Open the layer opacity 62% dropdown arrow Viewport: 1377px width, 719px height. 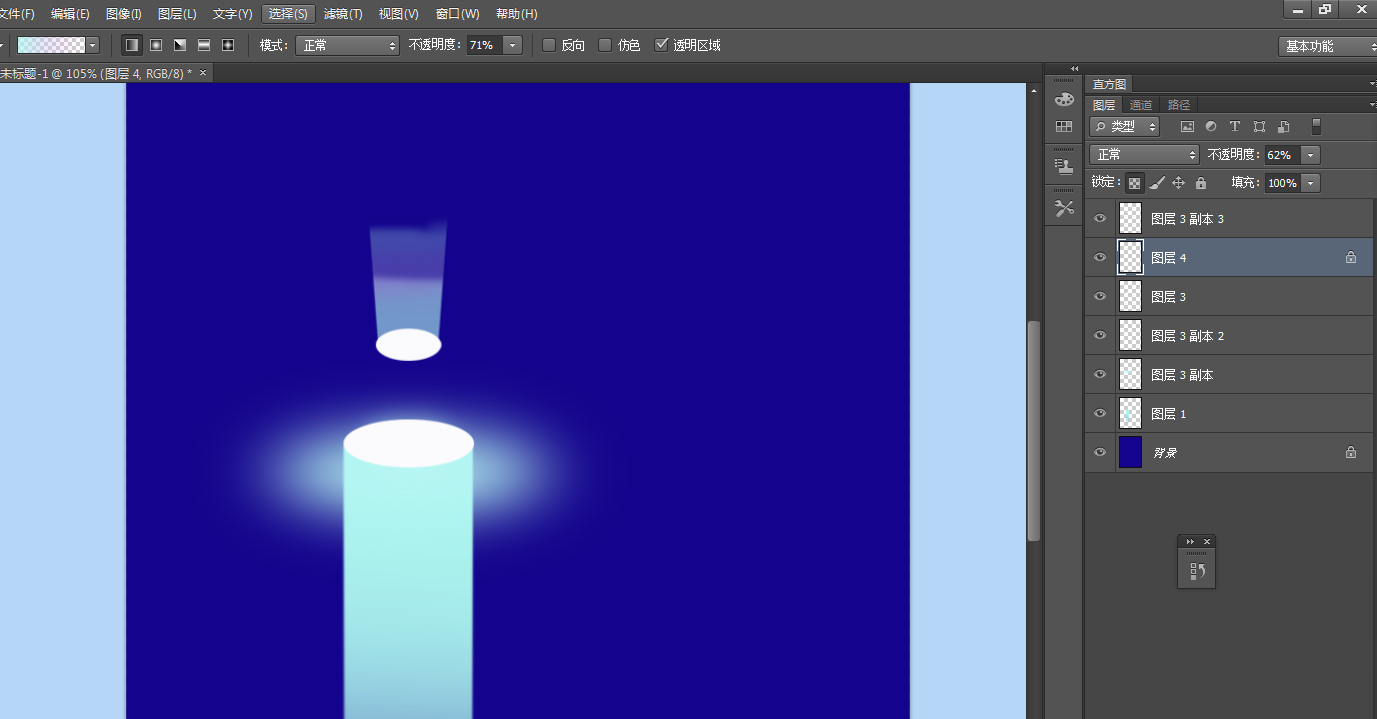(1310, 155)
